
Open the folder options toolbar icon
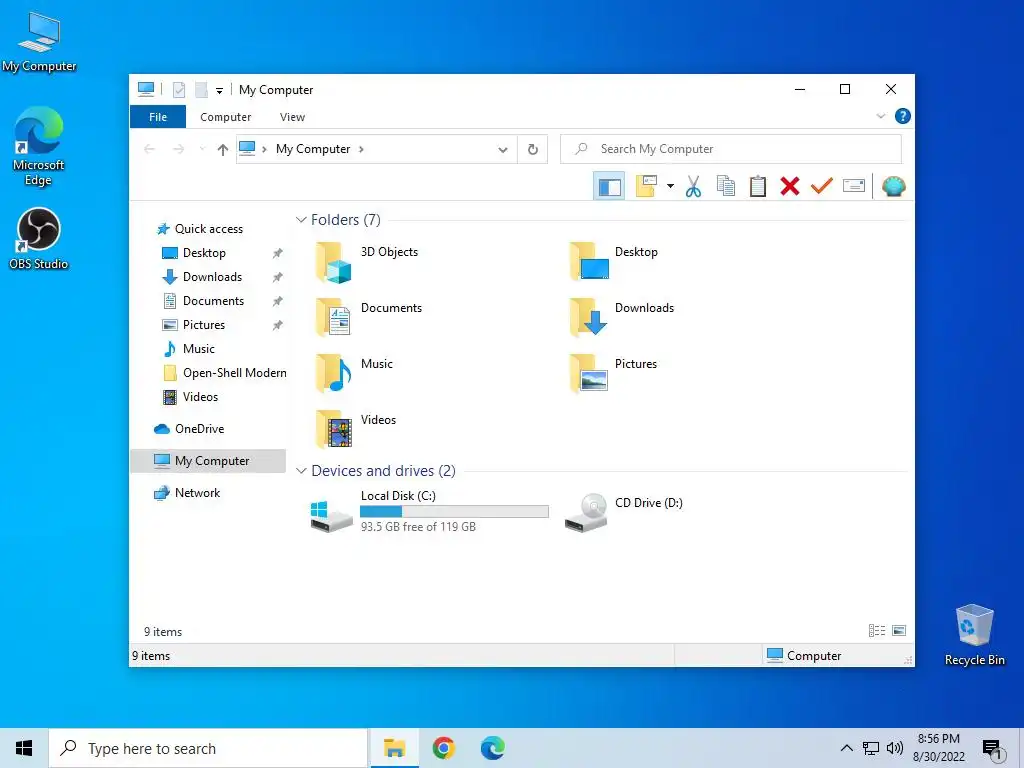tap(647, 187)
